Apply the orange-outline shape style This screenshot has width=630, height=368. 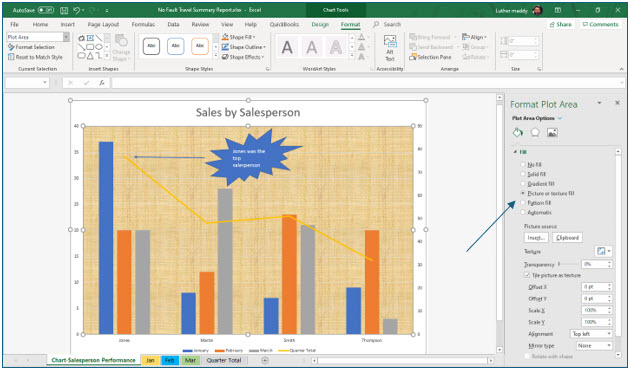coord(200,46)
